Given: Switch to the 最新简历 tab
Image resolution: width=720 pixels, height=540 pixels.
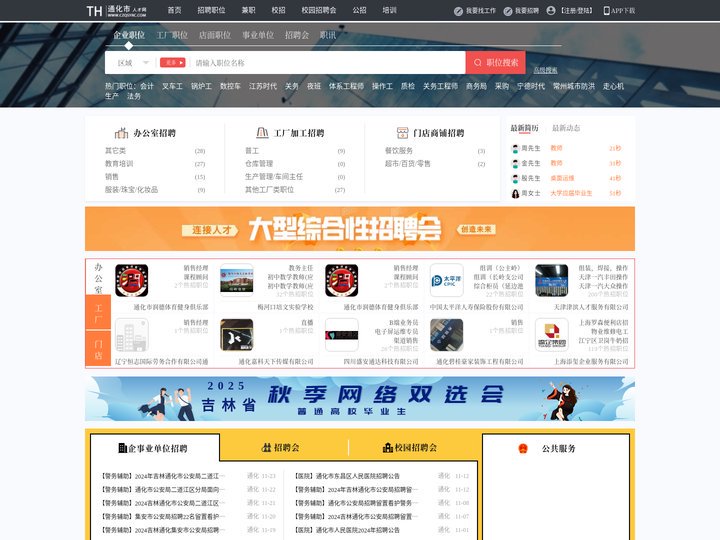Looking at the screenshot, I should 524,128.
